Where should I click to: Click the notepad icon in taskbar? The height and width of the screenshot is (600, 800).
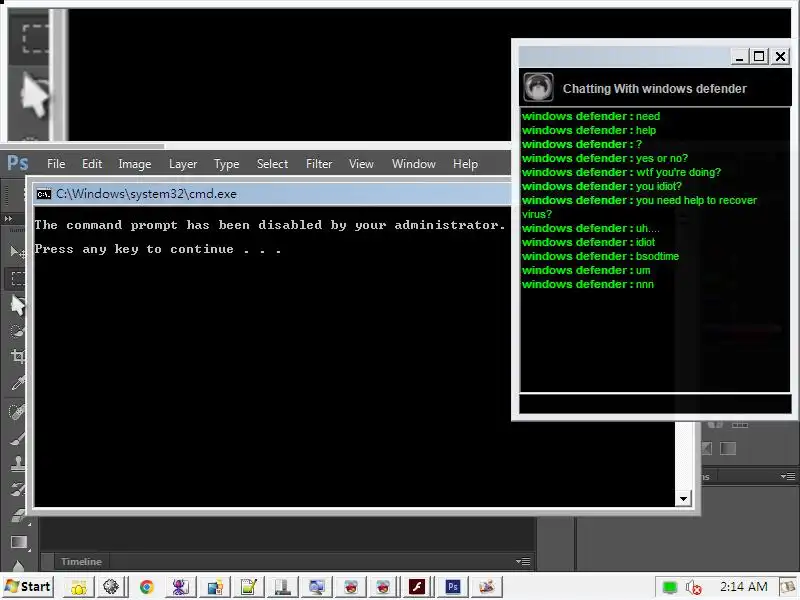pyautogui.click(x=248, y=587)
